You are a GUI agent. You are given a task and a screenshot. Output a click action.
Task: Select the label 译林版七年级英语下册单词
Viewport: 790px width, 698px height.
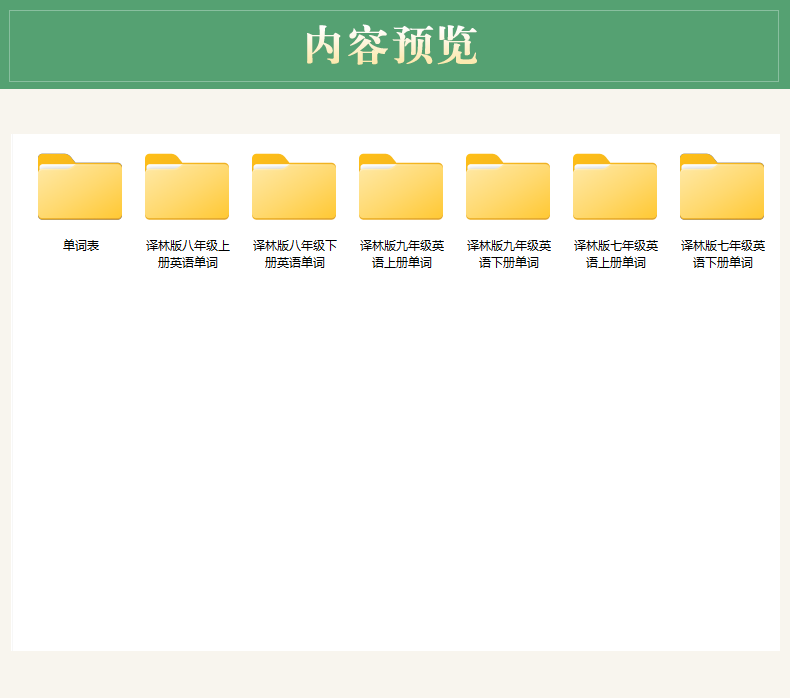click(x=723, y=254)
